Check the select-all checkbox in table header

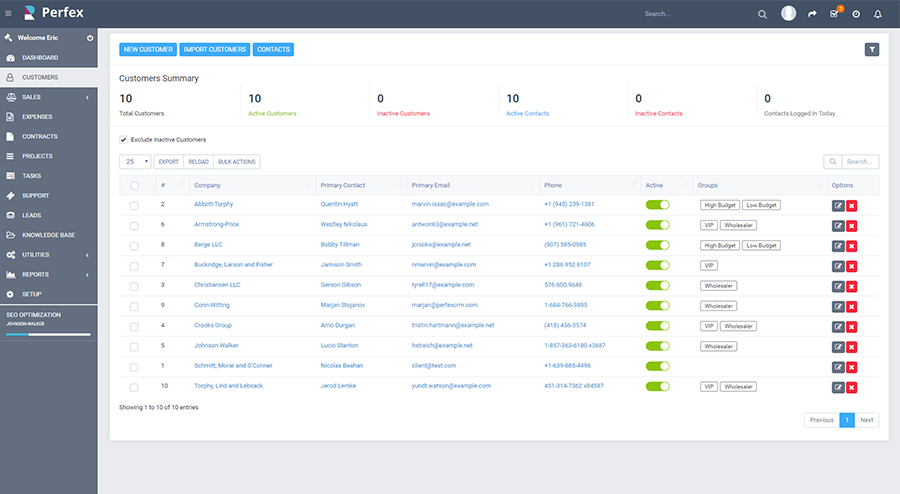134,185
